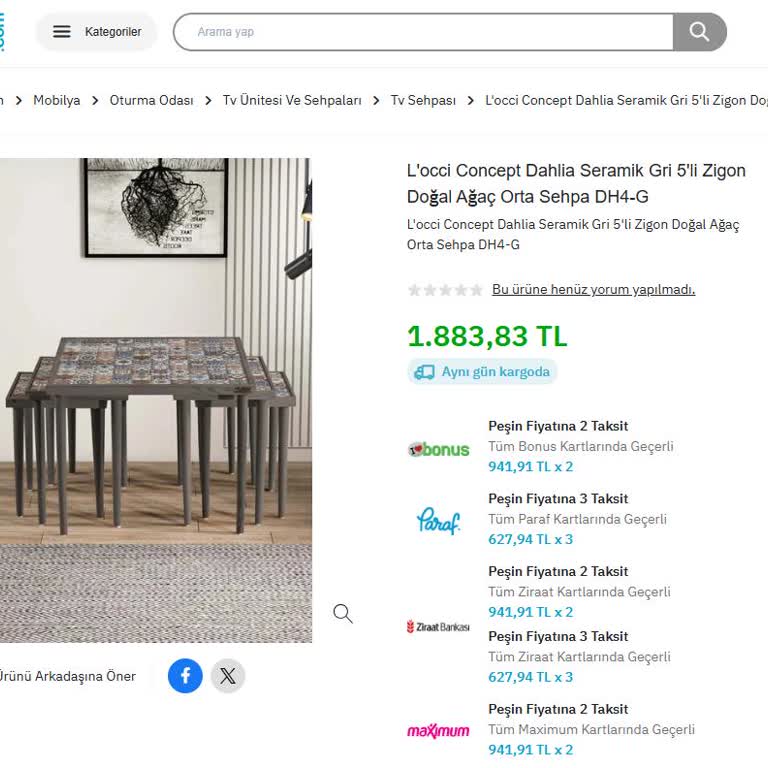This screenshot has width=768, height=768.
Task: Share product on Facebook
Action: [x=185, y=676]
